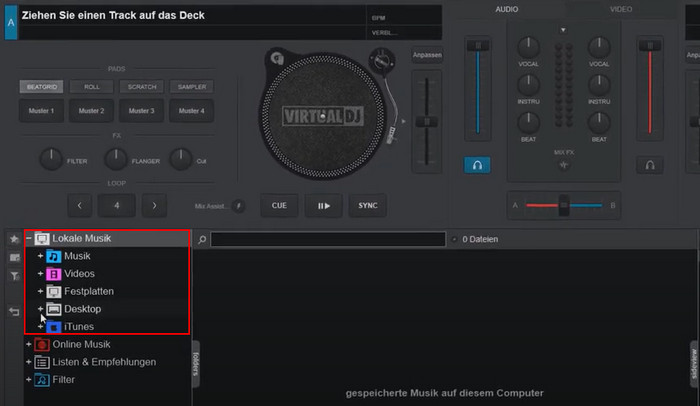Select the SAMPLER pad mode

(x=192, y=87)
